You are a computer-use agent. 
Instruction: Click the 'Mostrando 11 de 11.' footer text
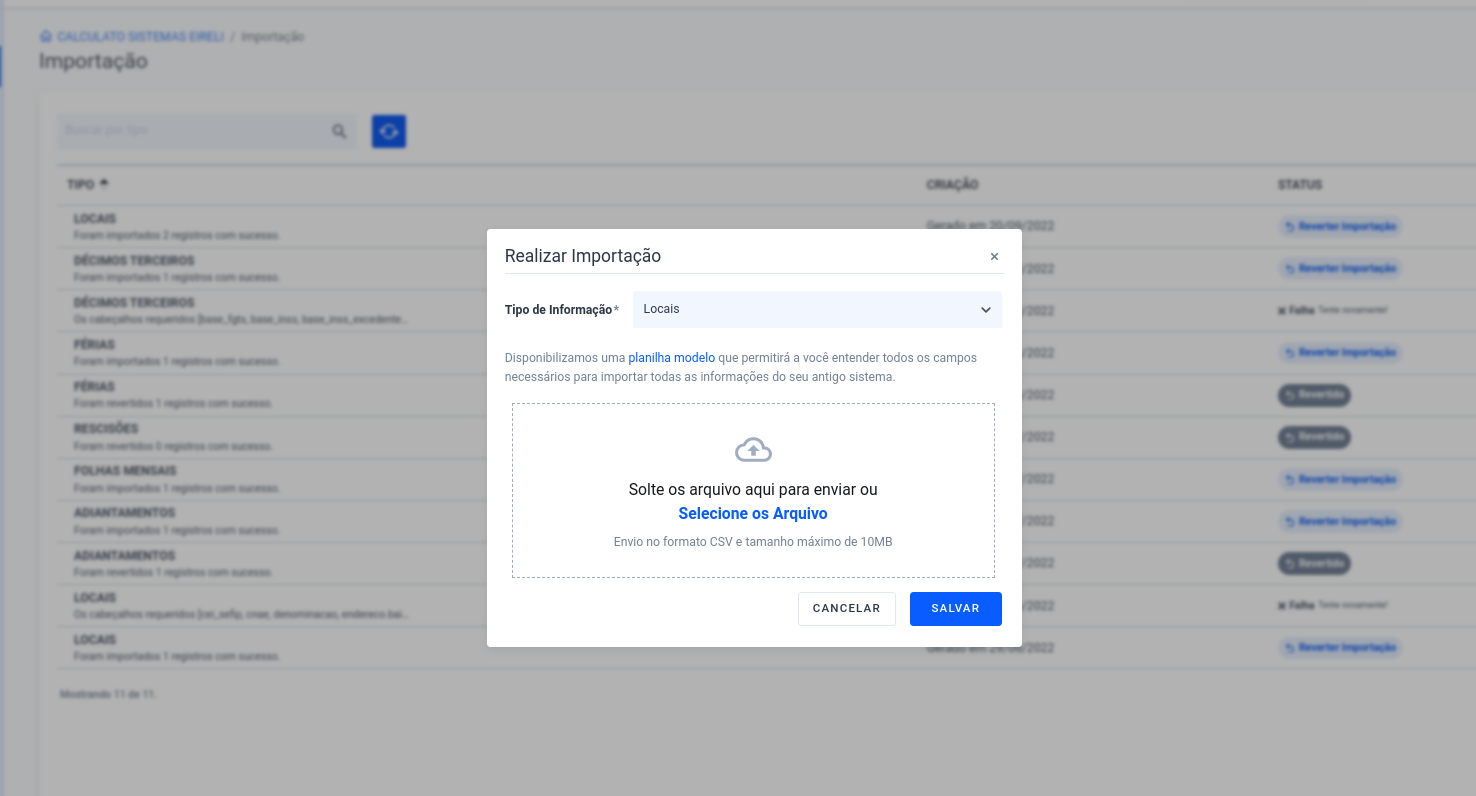108,694
